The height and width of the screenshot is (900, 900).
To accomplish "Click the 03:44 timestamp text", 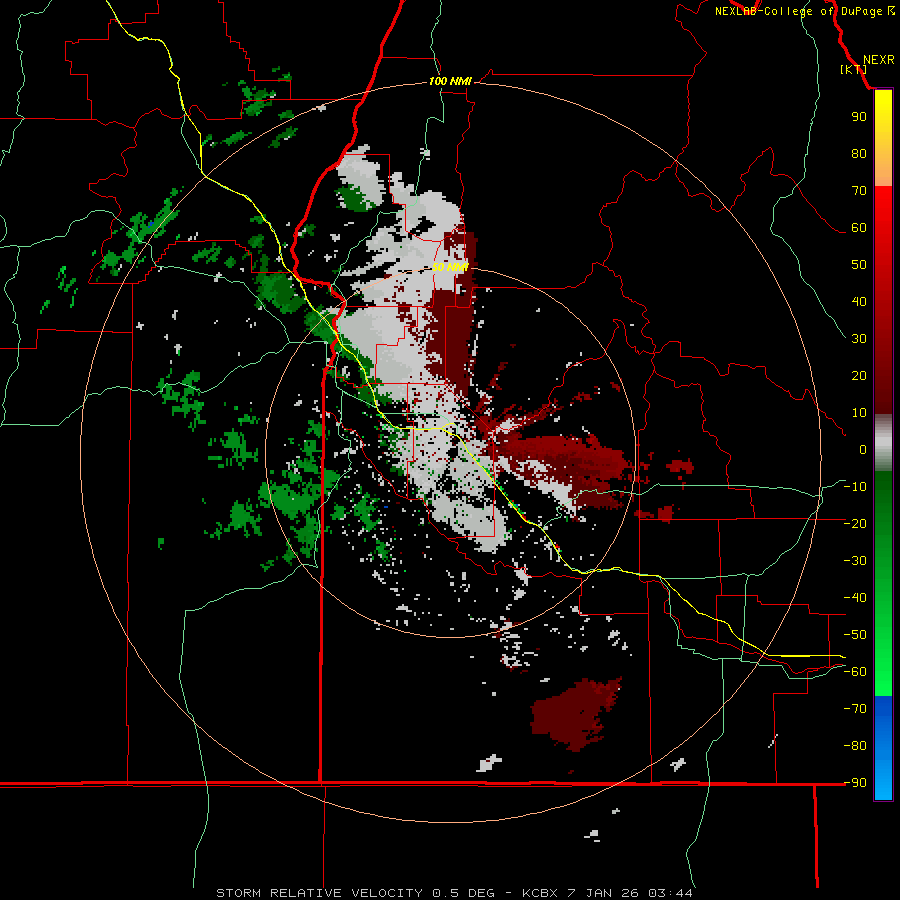I will coord(670,893).
